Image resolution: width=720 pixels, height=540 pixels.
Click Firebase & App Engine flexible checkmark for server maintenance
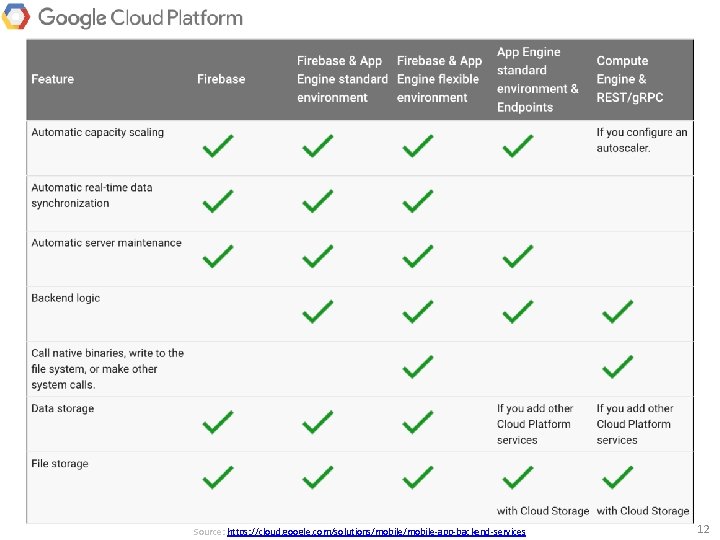(x=418, y=256)
